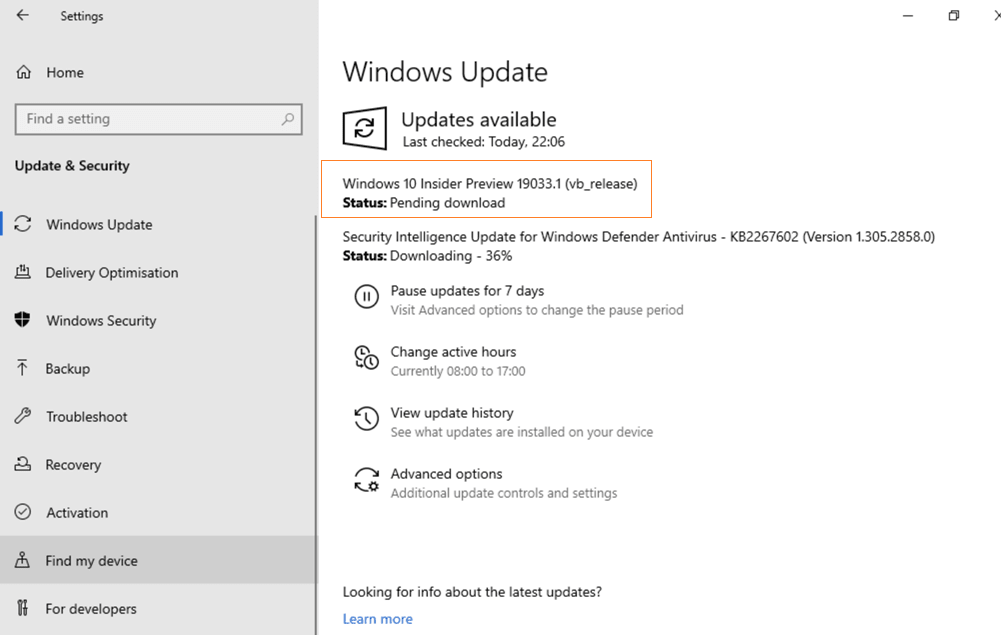Image resolution: width=1001 pixels, height=635 pixels.
Task: Click the Backup arrow icon
Action: click(22, 368)
